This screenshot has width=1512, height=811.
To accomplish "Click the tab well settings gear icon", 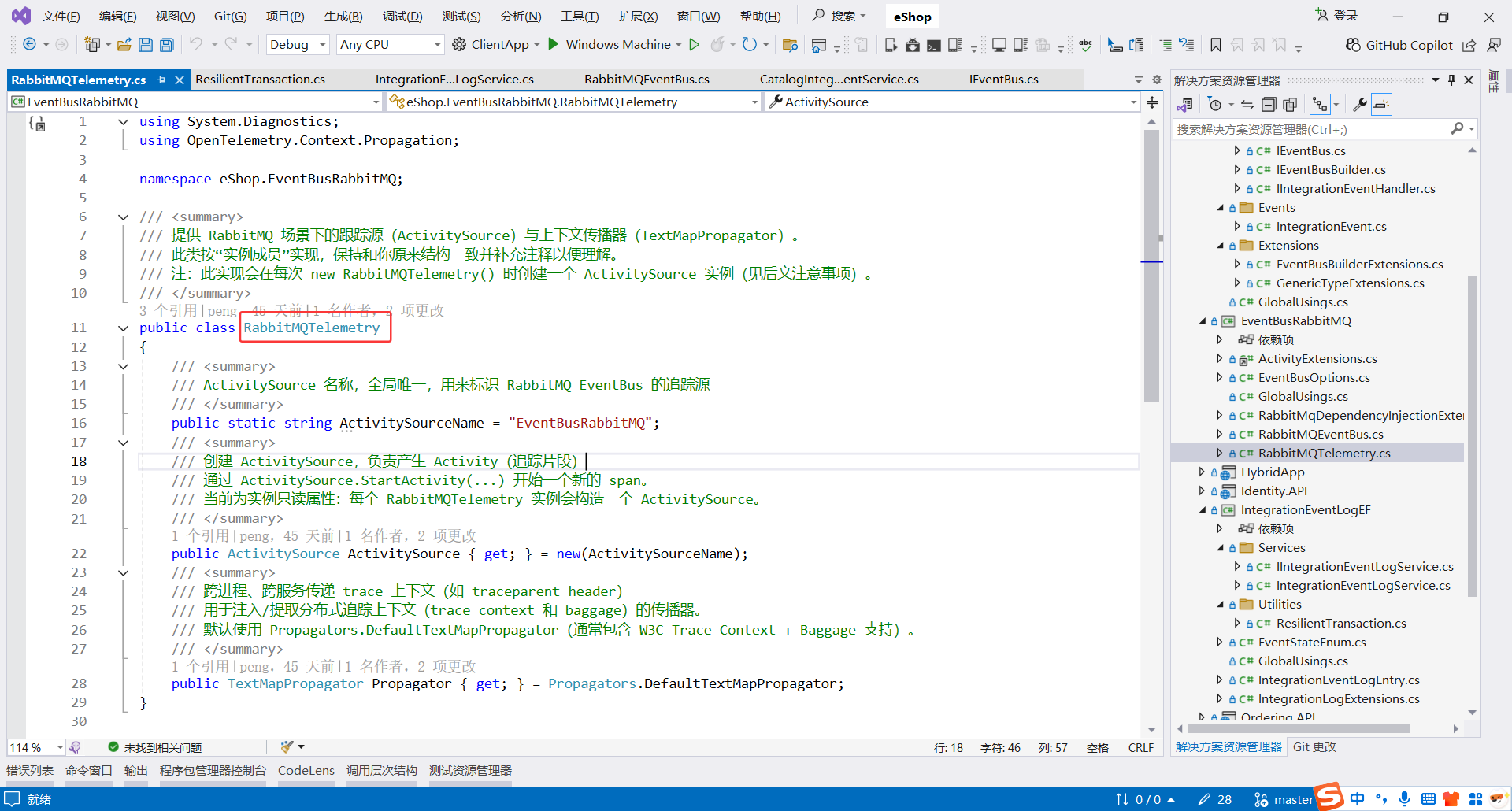I will 1157,80.
